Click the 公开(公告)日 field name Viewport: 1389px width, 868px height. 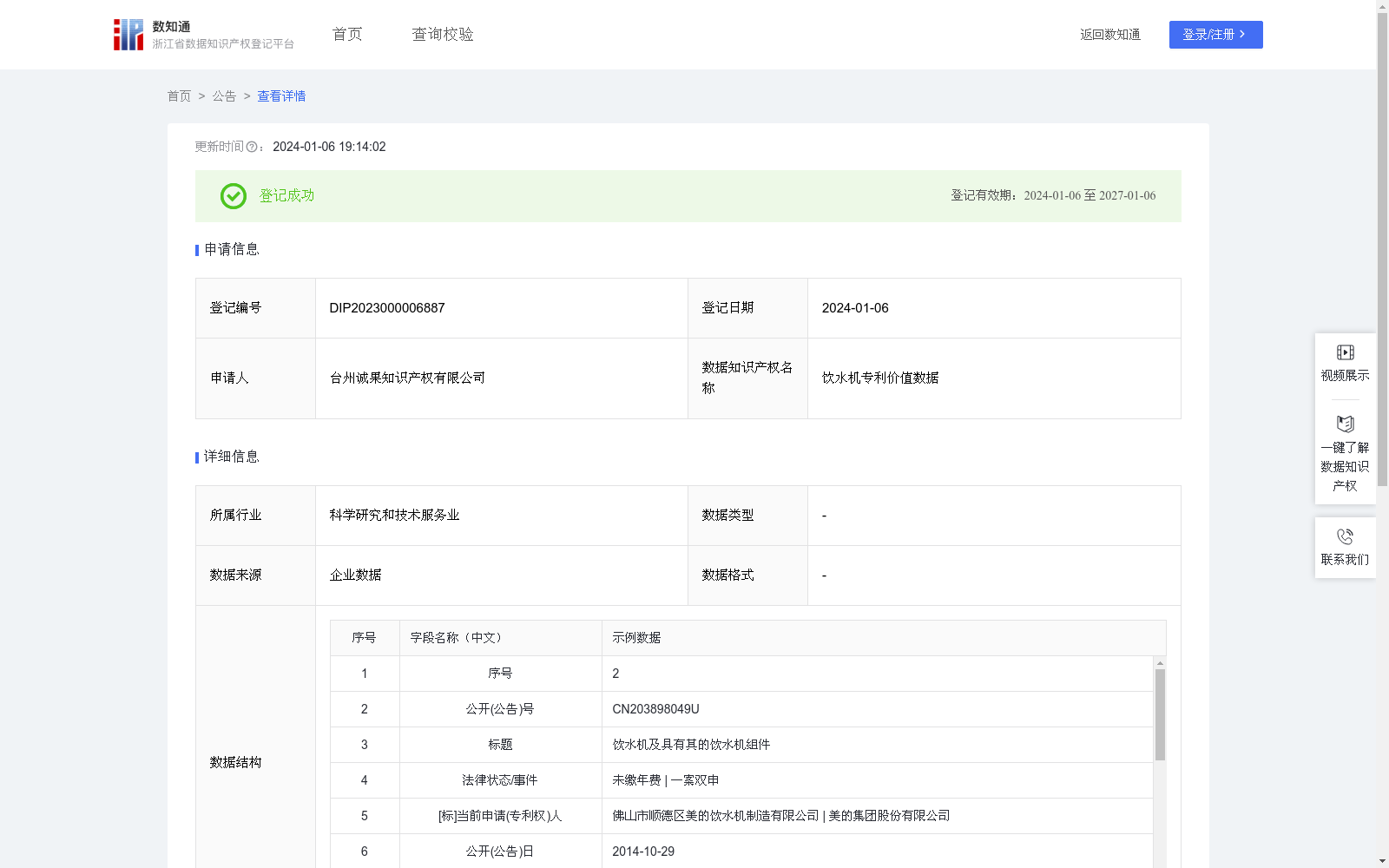click(x=500, y=852)
